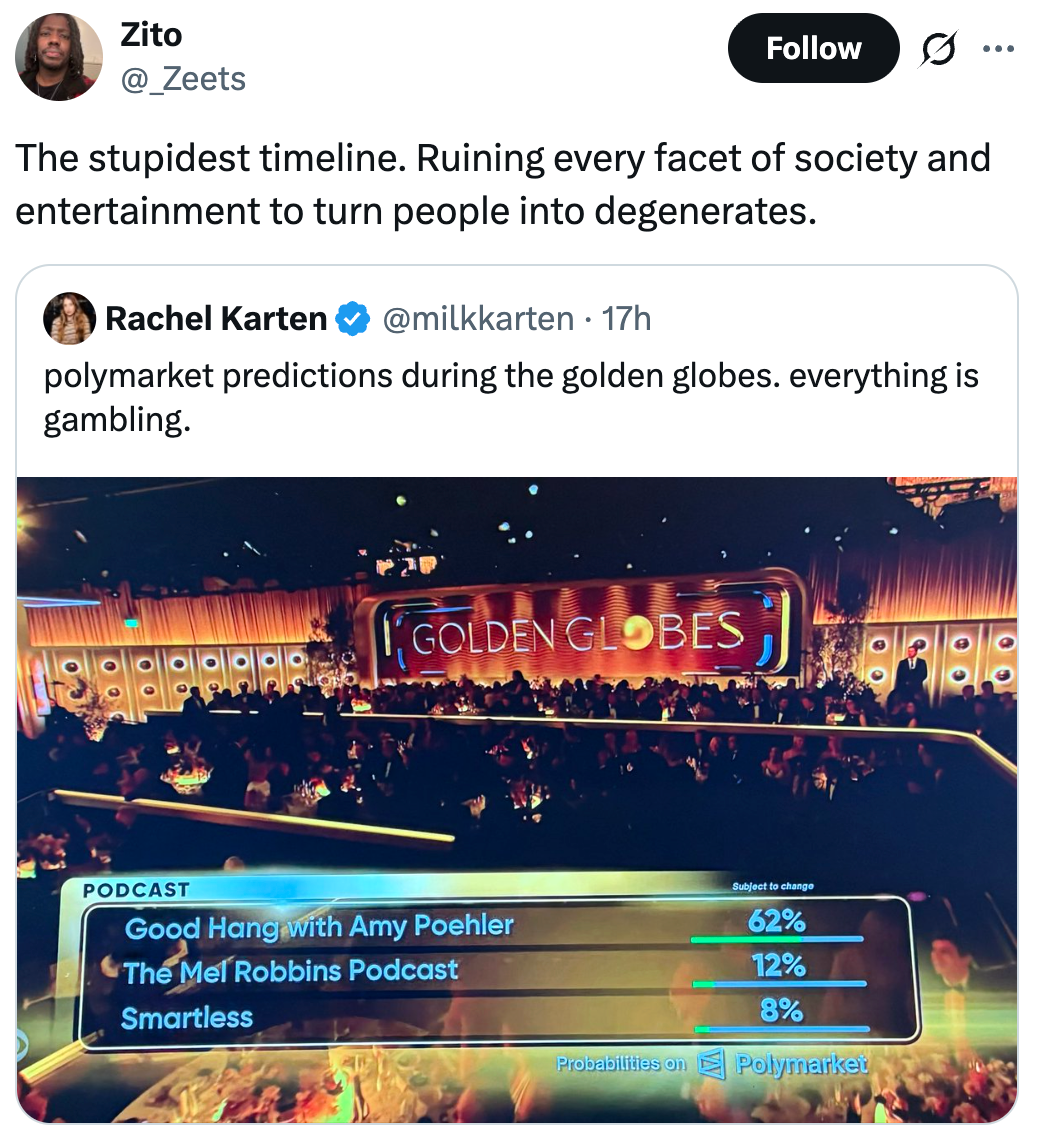Open Zito's profile avatar
1040x1146 pixels.
coord(59,57)
